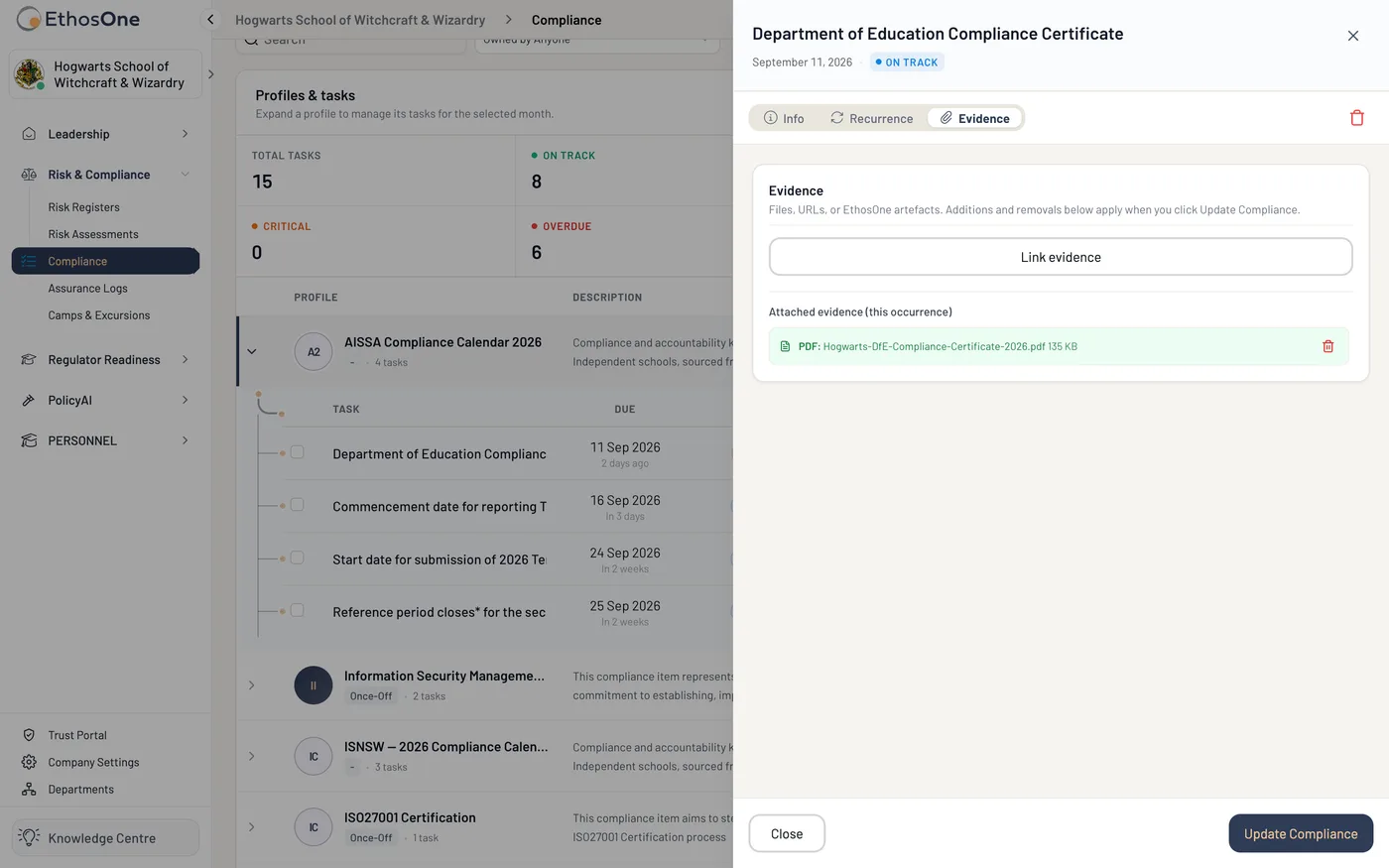
Task: Click the Update Compliance button
Action: tap(1301, 833)
